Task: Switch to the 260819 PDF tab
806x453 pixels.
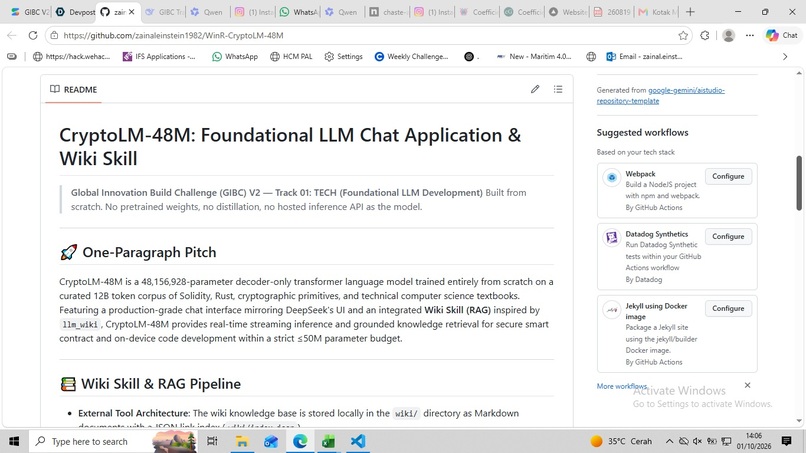Action: (x=612, y=12)
